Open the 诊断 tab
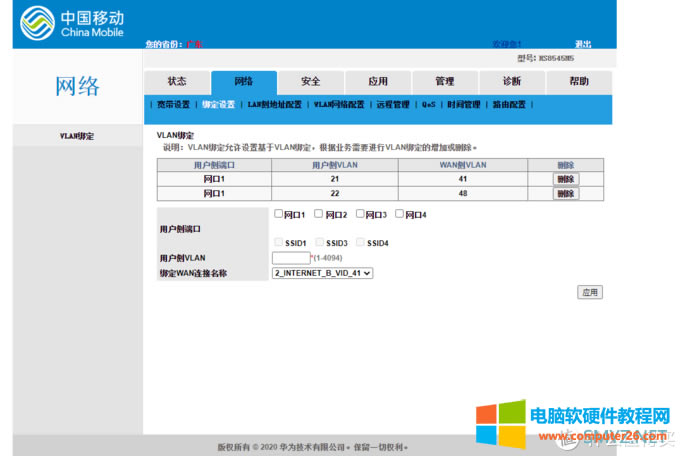680x456 pixels. [511, 81]
